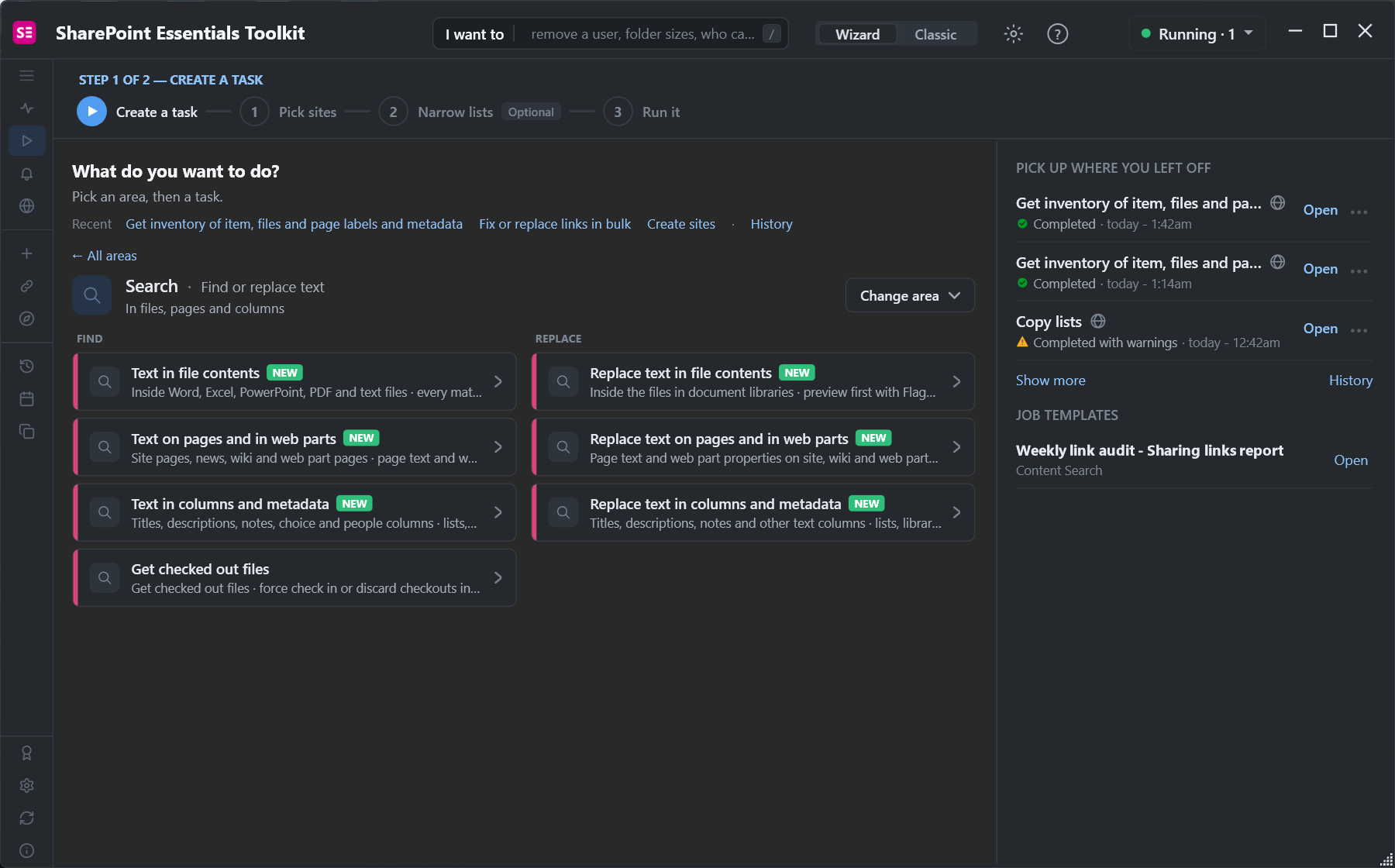Open the globe sites sidebar icon

pos(26,206)
